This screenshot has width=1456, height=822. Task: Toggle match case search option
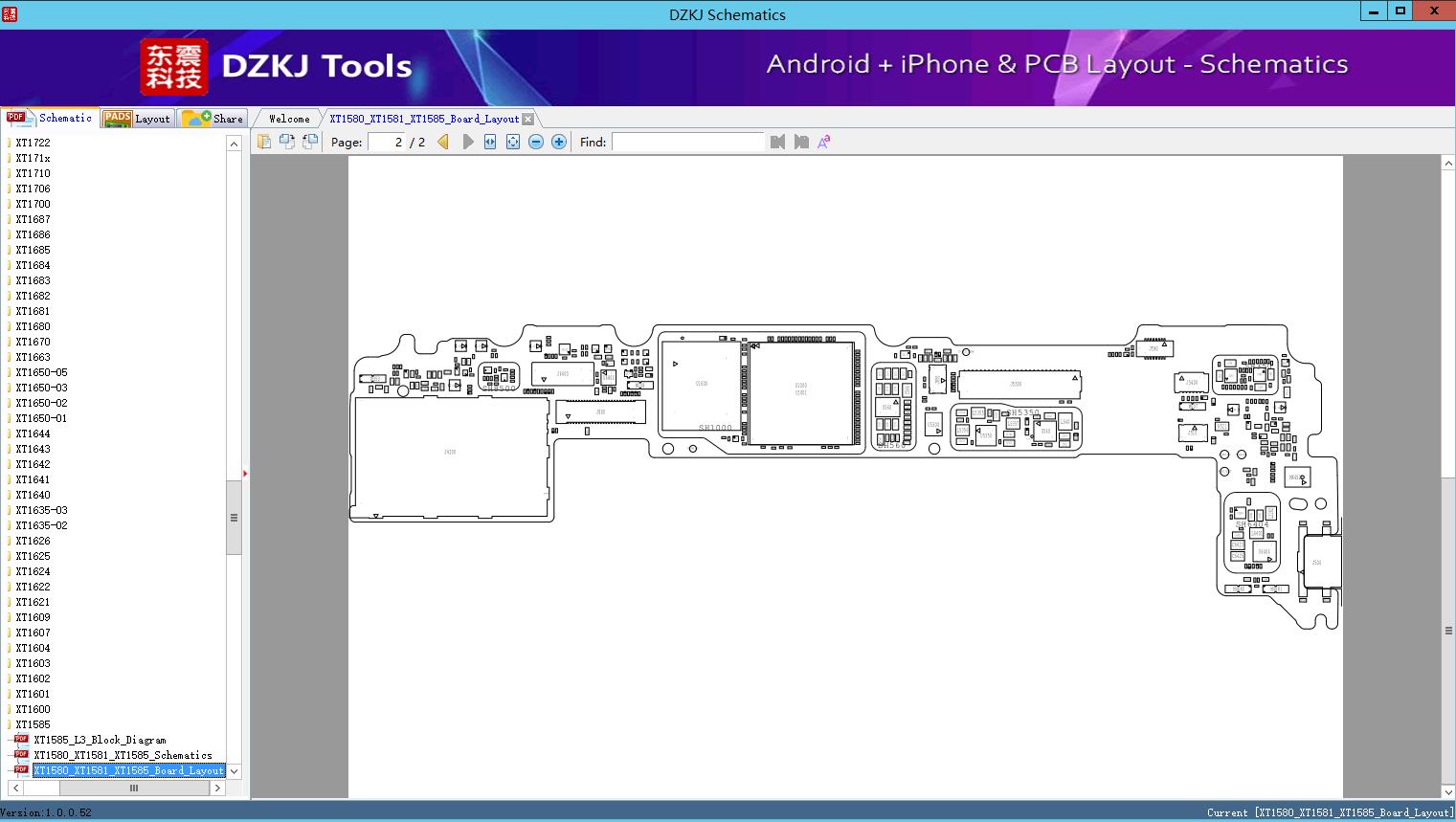[823, 142]
